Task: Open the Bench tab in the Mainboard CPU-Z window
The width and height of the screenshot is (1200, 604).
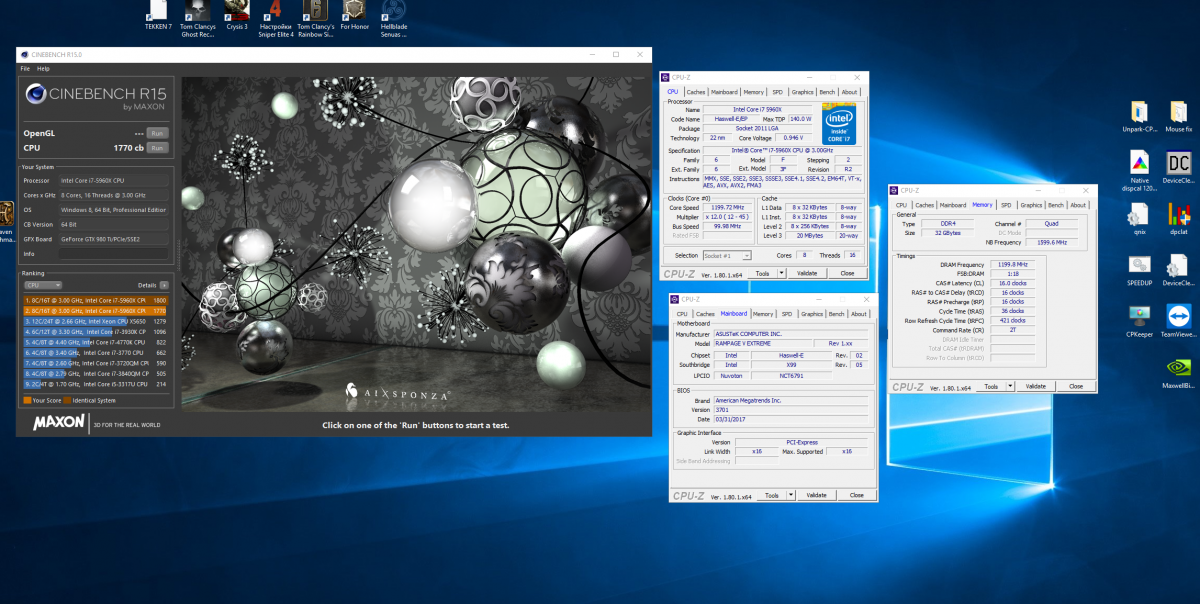Action: 837,314
